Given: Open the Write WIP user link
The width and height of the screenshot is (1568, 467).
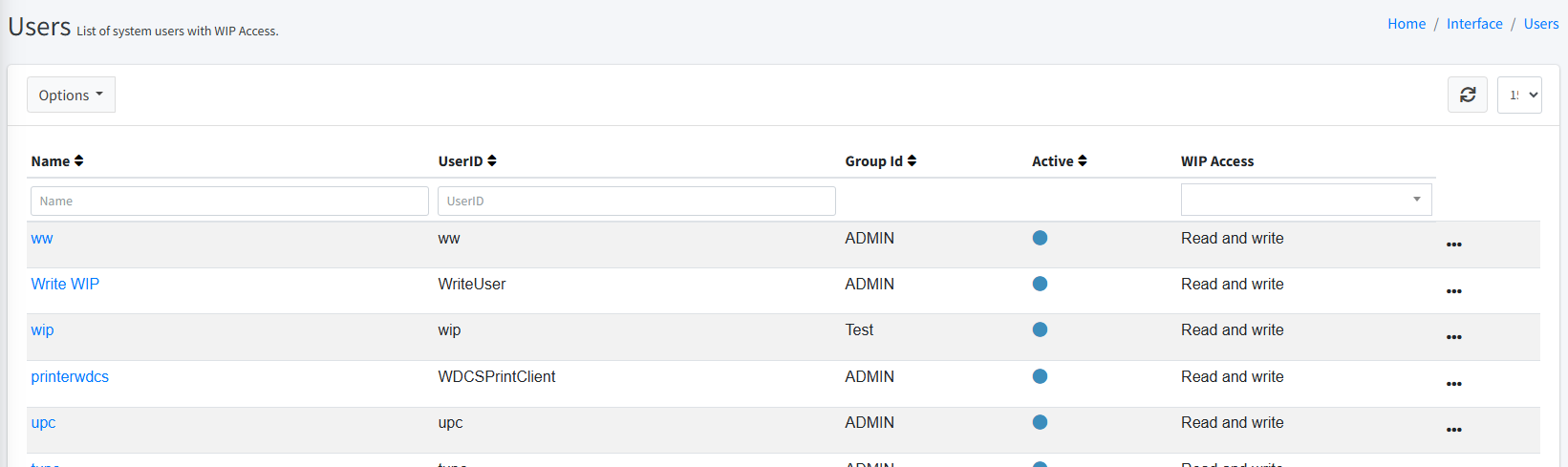Looking at the screenshot, I should [65, 284].
